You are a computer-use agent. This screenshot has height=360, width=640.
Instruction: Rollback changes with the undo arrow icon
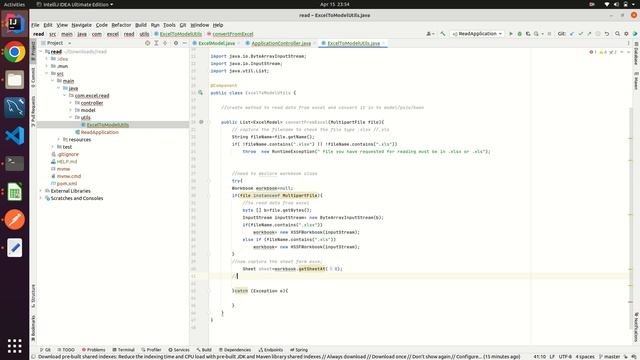point(607,34)
